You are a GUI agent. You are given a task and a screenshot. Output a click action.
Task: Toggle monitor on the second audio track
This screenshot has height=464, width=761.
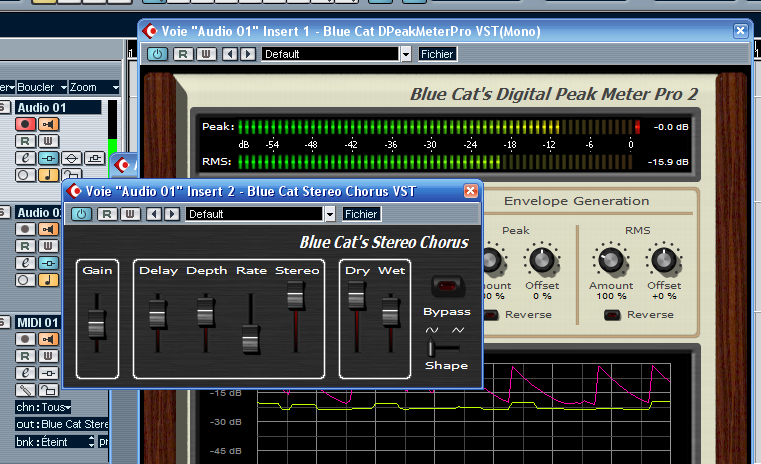tap(49, 229)
